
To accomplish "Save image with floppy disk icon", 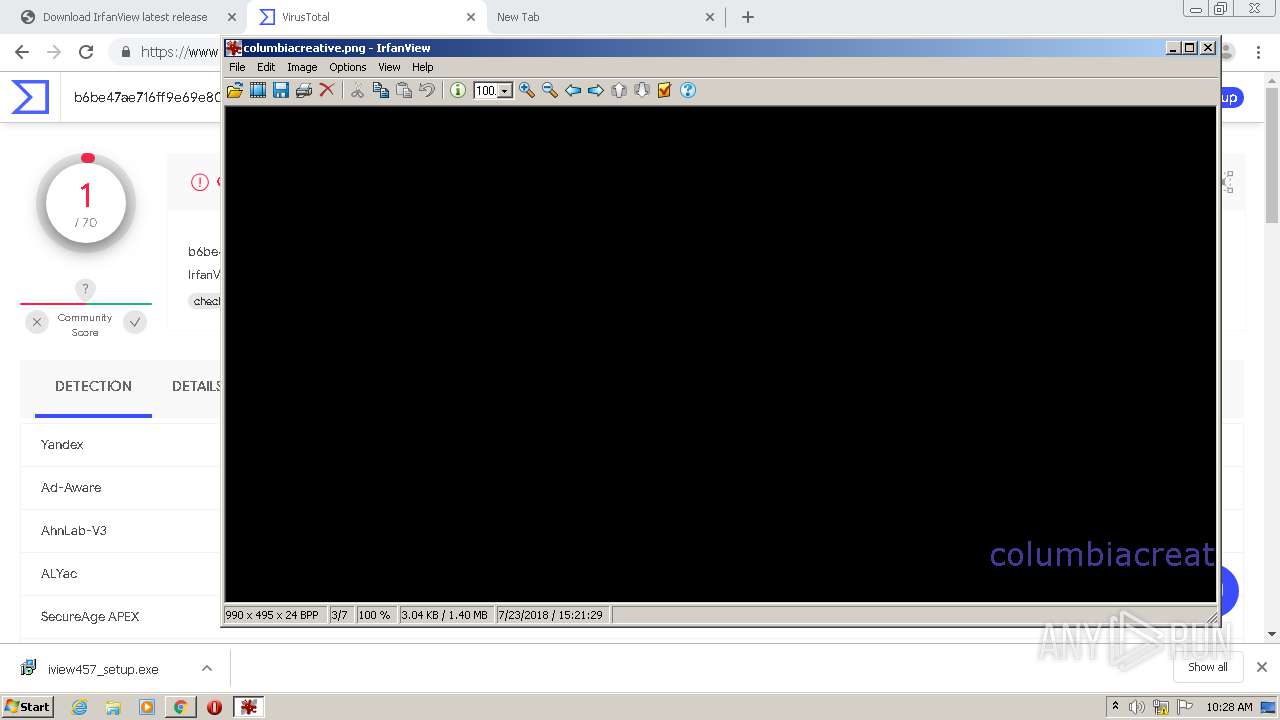I will (281, 90).
